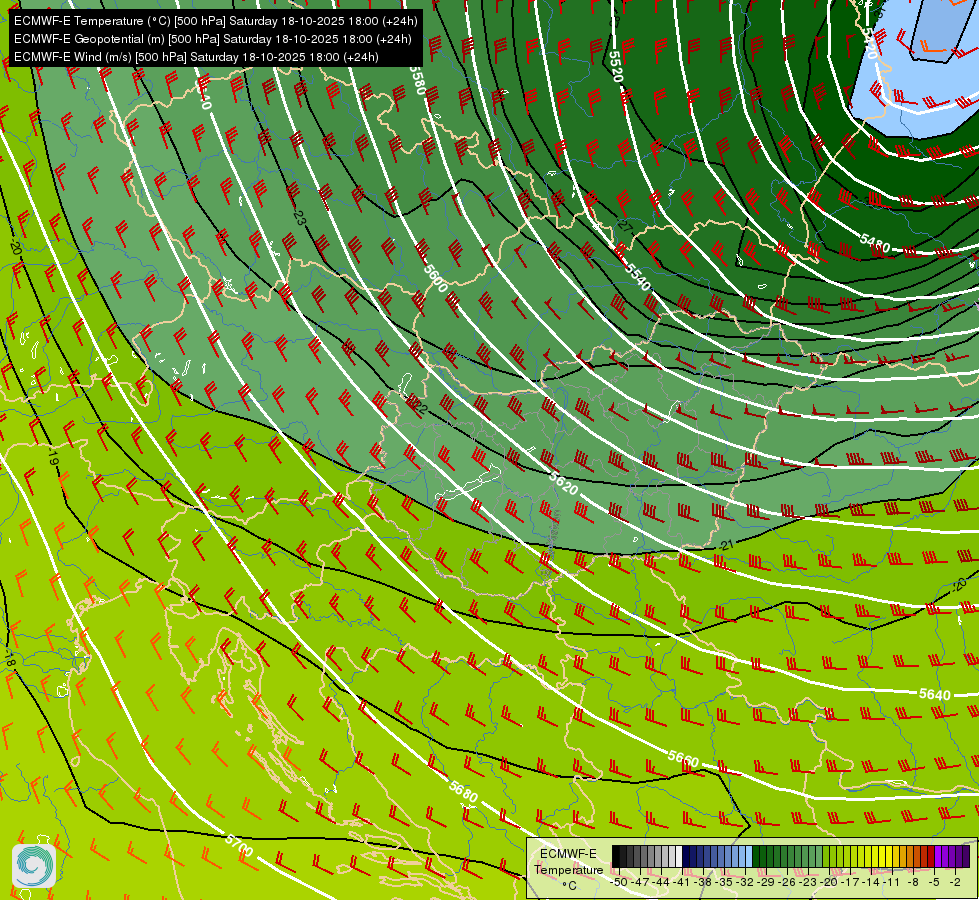Click the -23 isotherm label on the map
This screenshot has height=900, width=979.
299,218
